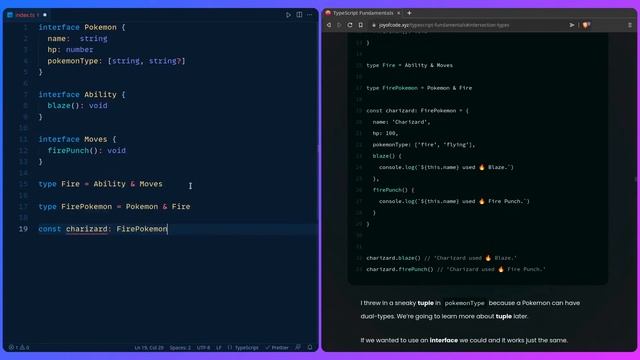Click the send icon in the address bar
Screen dimensions: 640x360
571,25
